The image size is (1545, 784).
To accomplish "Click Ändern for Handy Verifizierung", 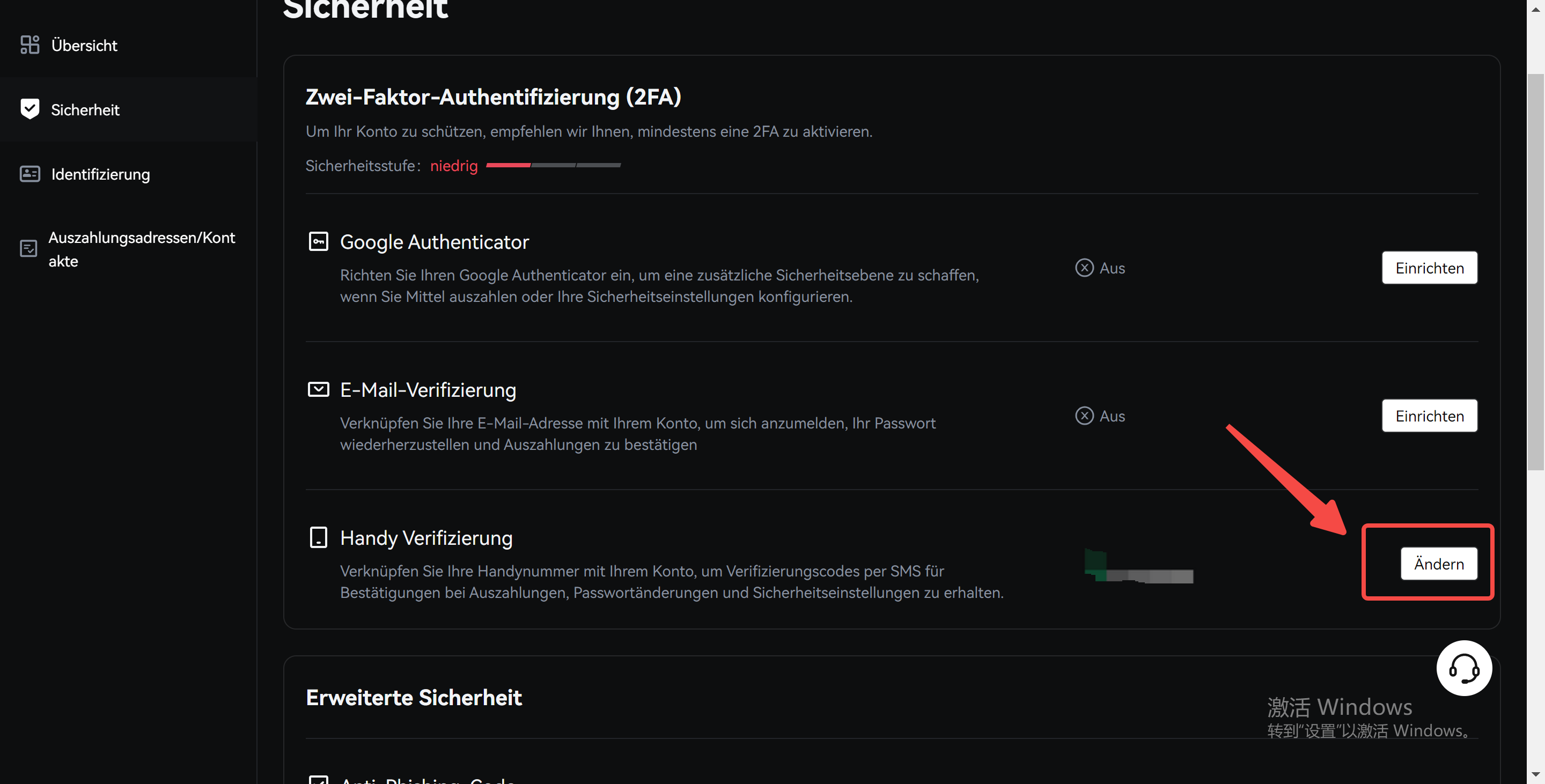I will click(x=1438, y=564).
